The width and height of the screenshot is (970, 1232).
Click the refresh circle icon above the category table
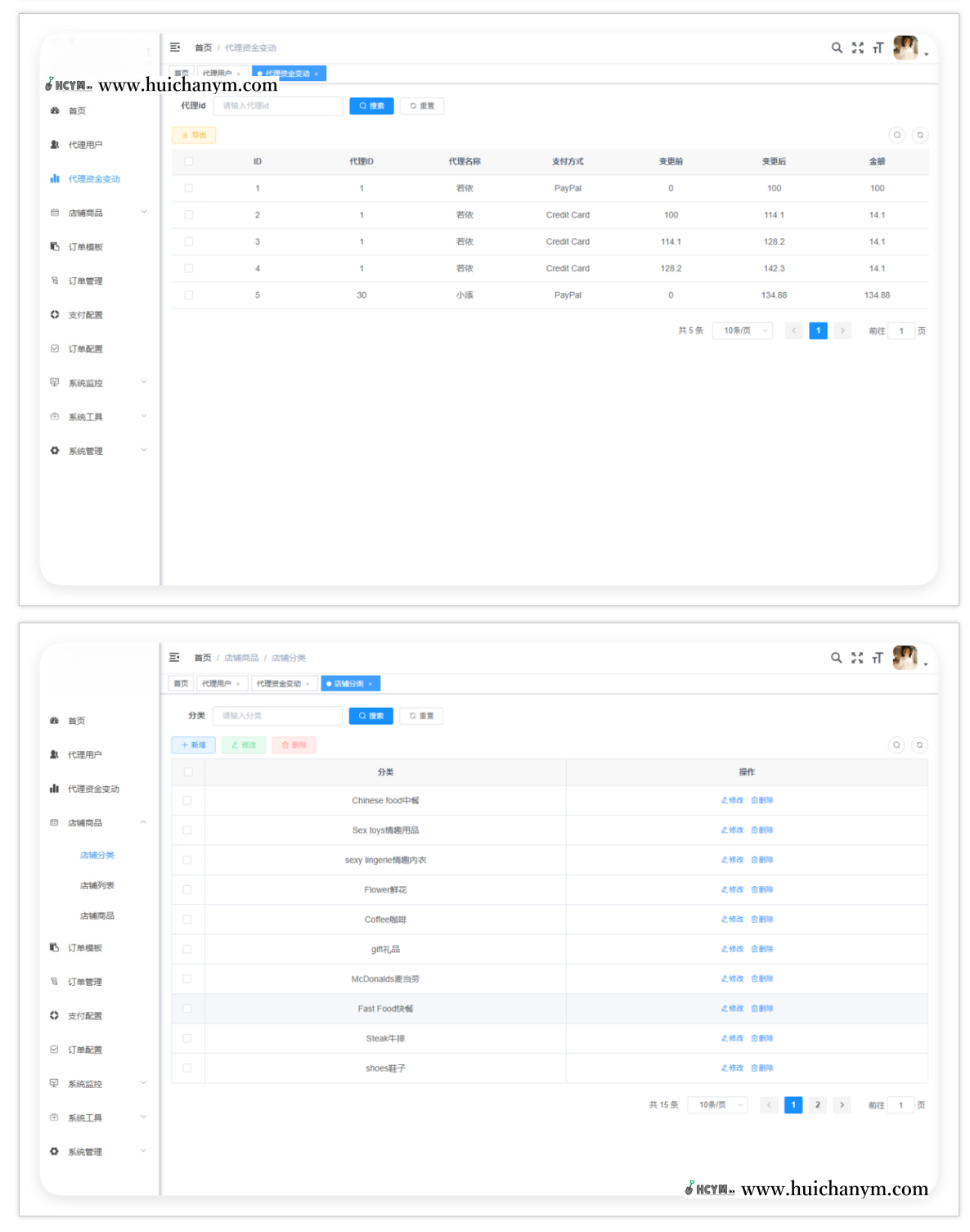(x=919, y=745)
